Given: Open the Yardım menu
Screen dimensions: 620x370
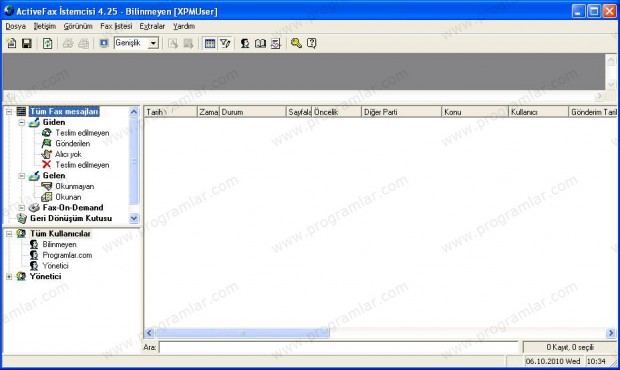Looking at the screenshot, I should click(184, 26).
